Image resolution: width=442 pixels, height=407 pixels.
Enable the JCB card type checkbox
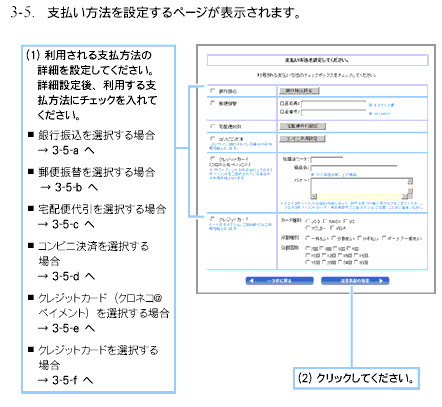coord(308,221)
